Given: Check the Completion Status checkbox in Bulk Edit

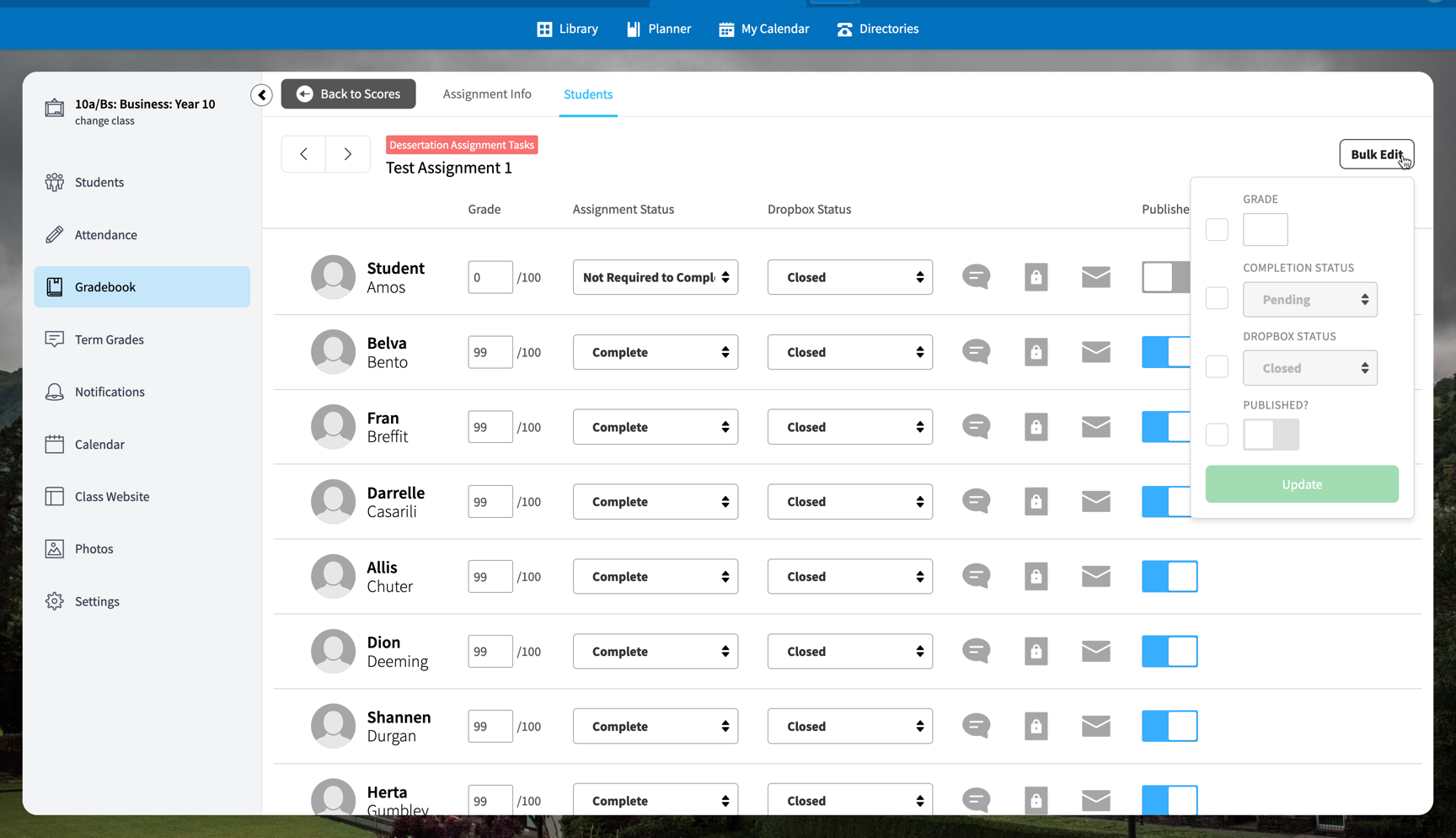Looking at the screenshot, I should point(1217,297).
